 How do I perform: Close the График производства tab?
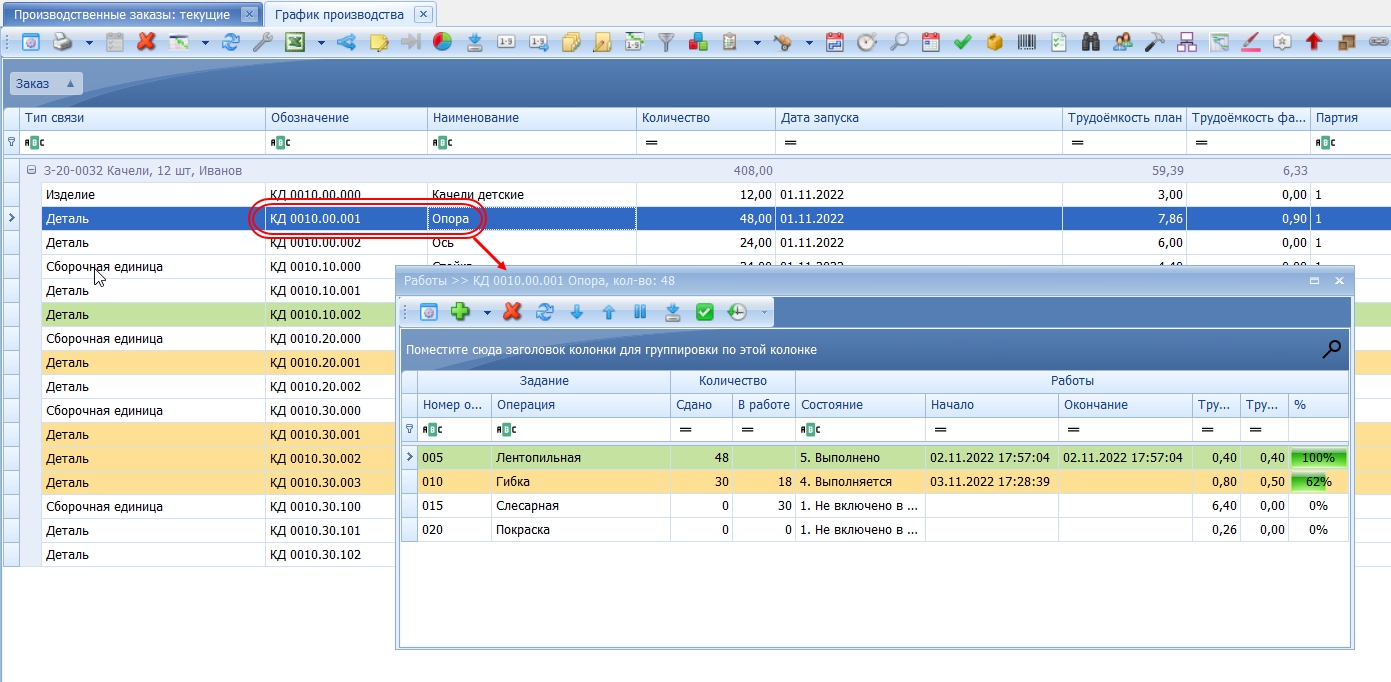pos(424,15)
